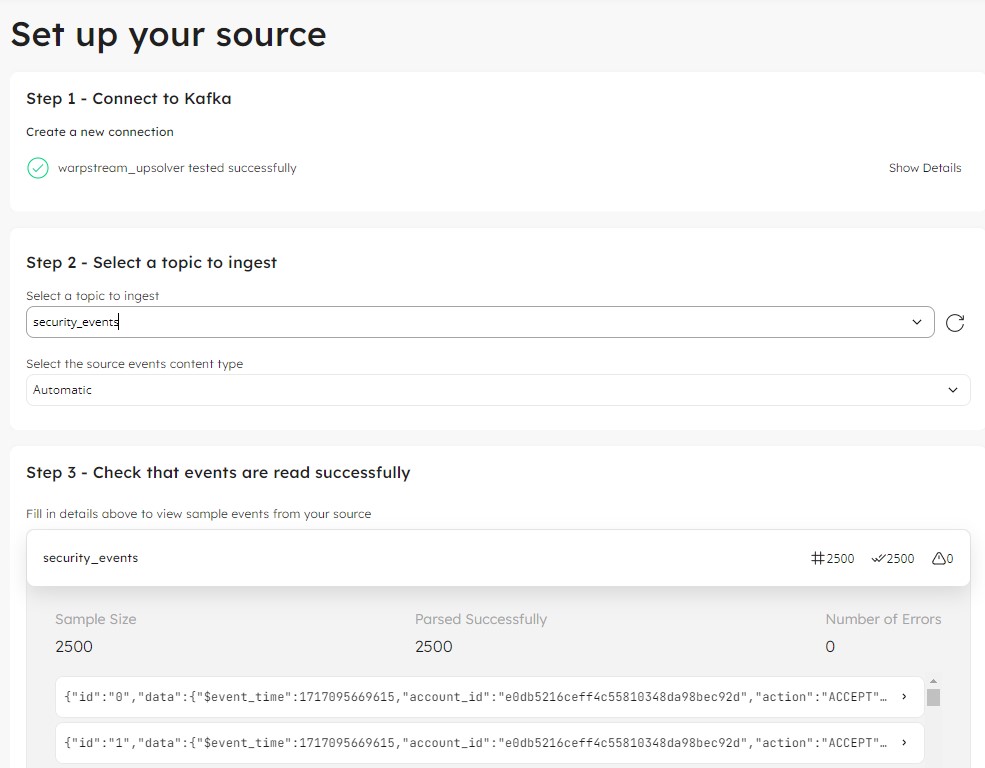
Task: Open the Automatic content type dropdown
Action: (x=953, y=390)
